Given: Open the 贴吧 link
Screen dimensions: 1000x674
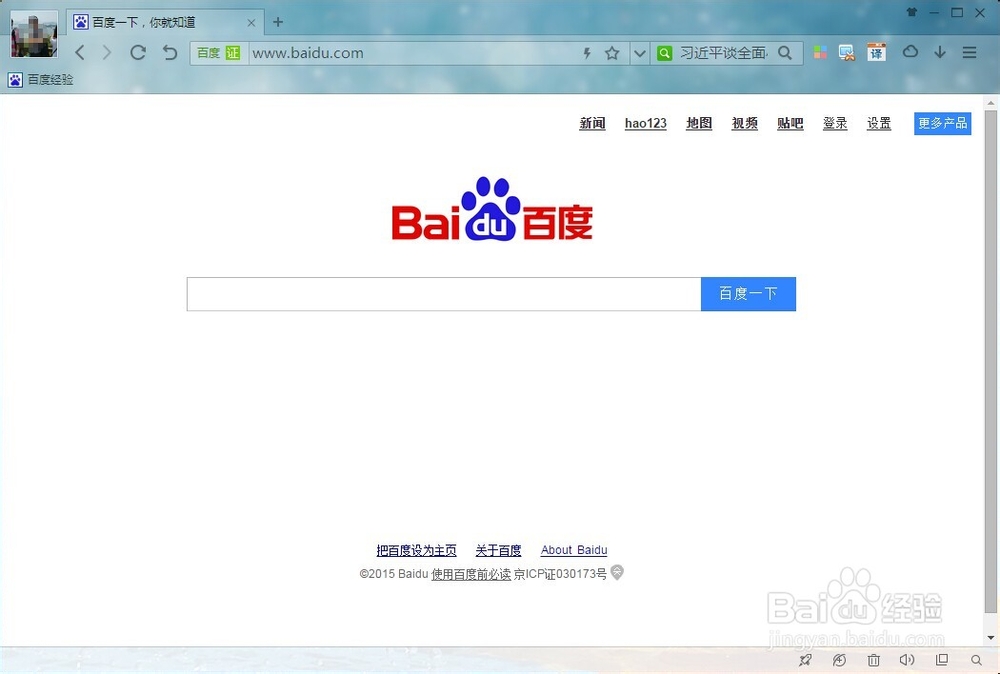Looking at the screenshot, I should pos(790,123).
